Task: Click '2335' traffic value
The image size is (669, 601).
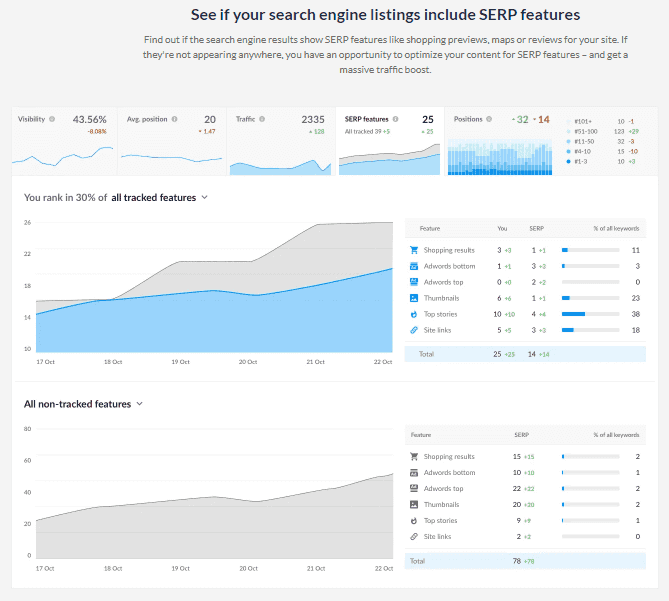Action: (313, 119)
